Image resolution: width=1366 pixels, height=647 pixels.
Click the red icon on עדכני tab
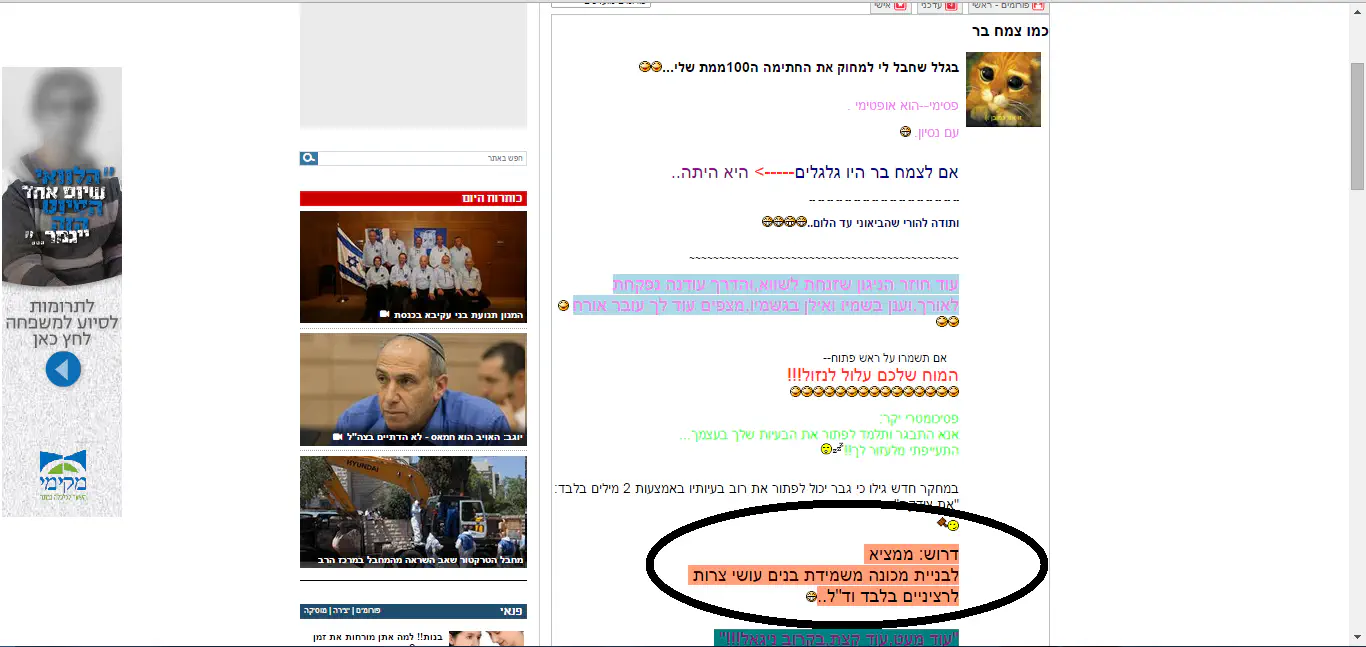point(949,5)
